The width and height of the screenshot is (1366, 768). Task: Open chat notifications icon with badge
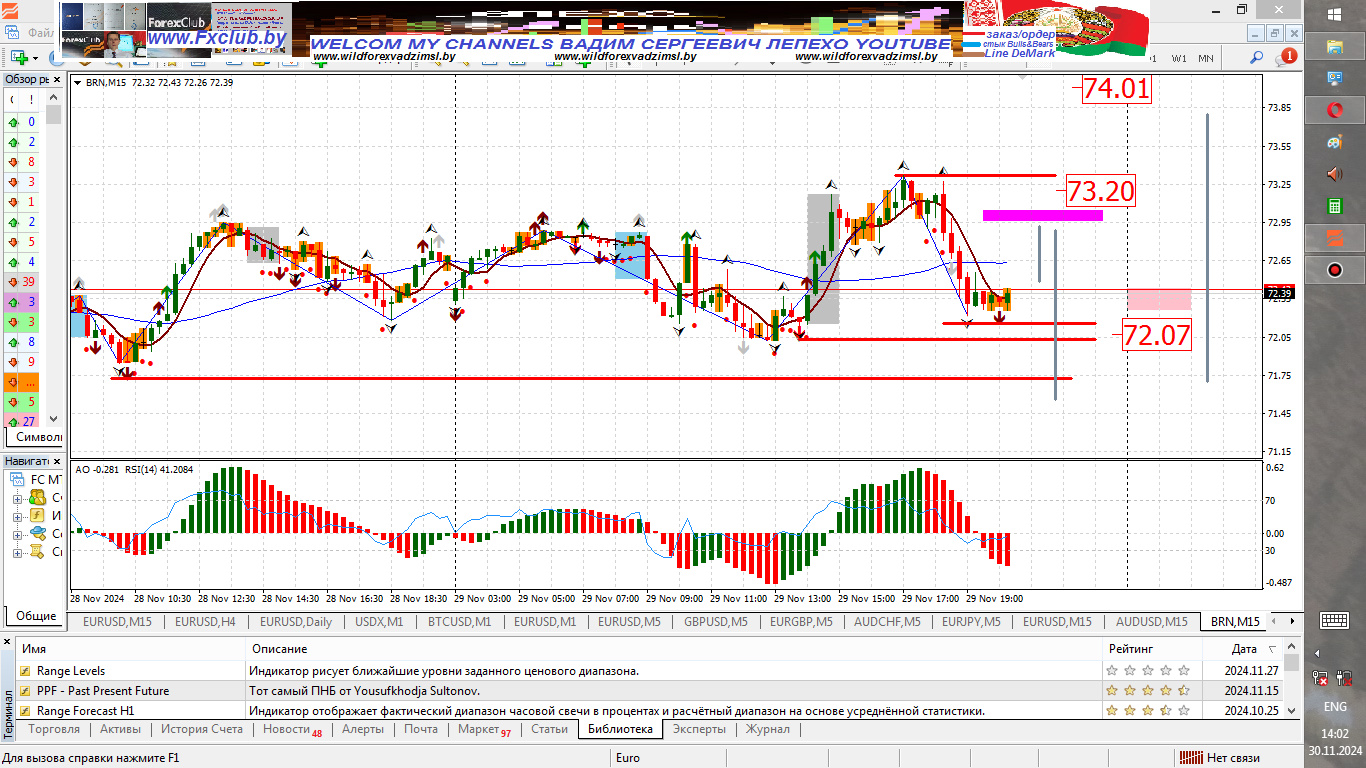(1286, 58)
